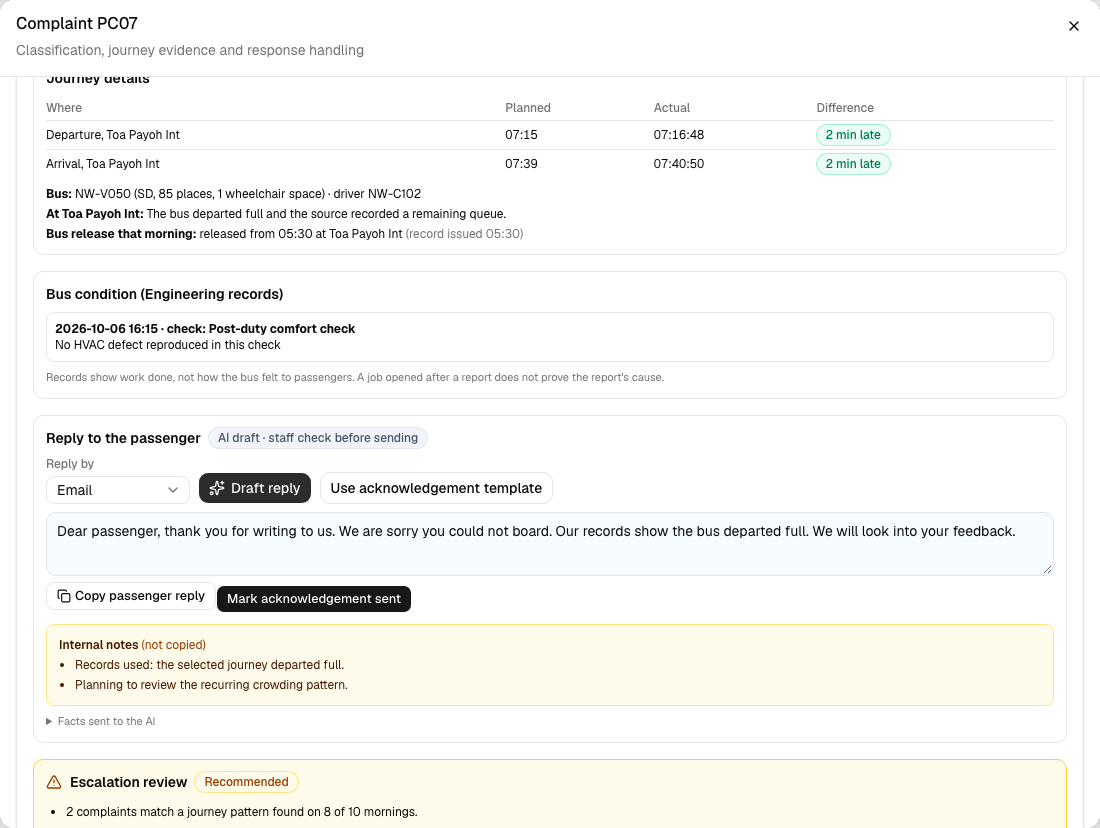Click the sparkle icon on Draft reply
This screenshot has height=828, width=1100.
(217, 488)
